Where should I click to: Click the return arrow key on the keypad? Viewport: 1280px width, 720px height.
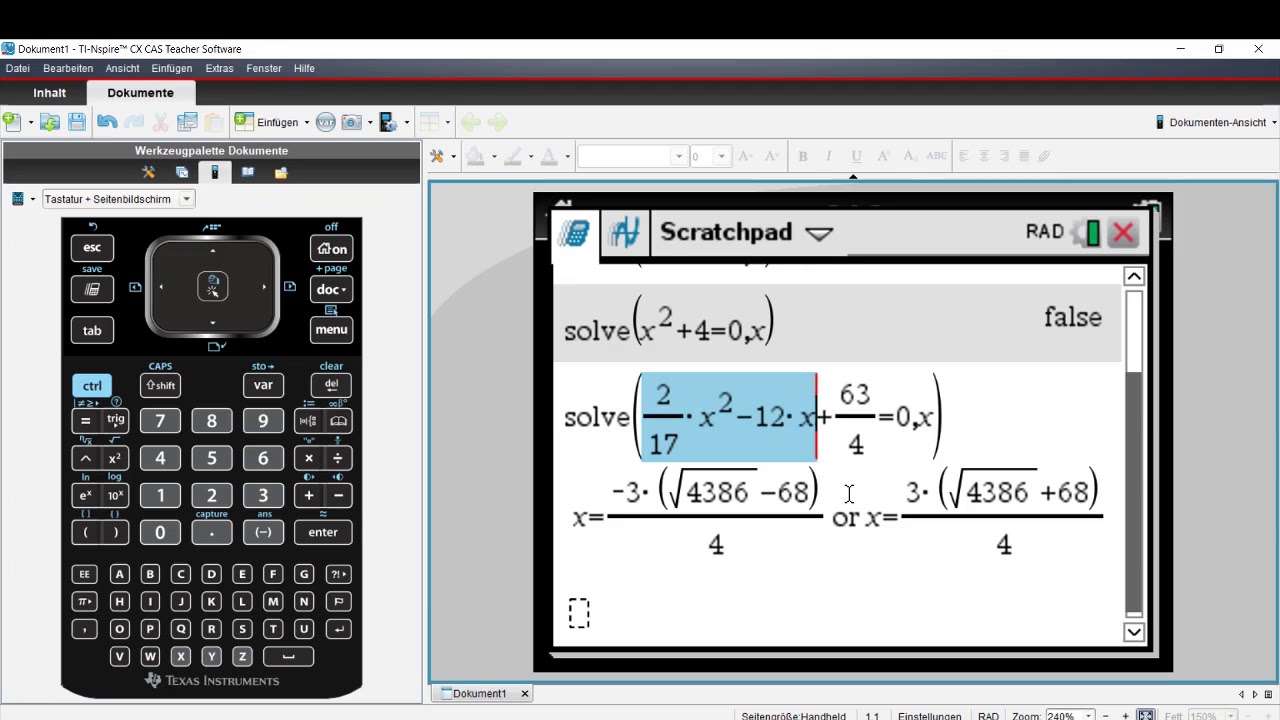point(339,629)
